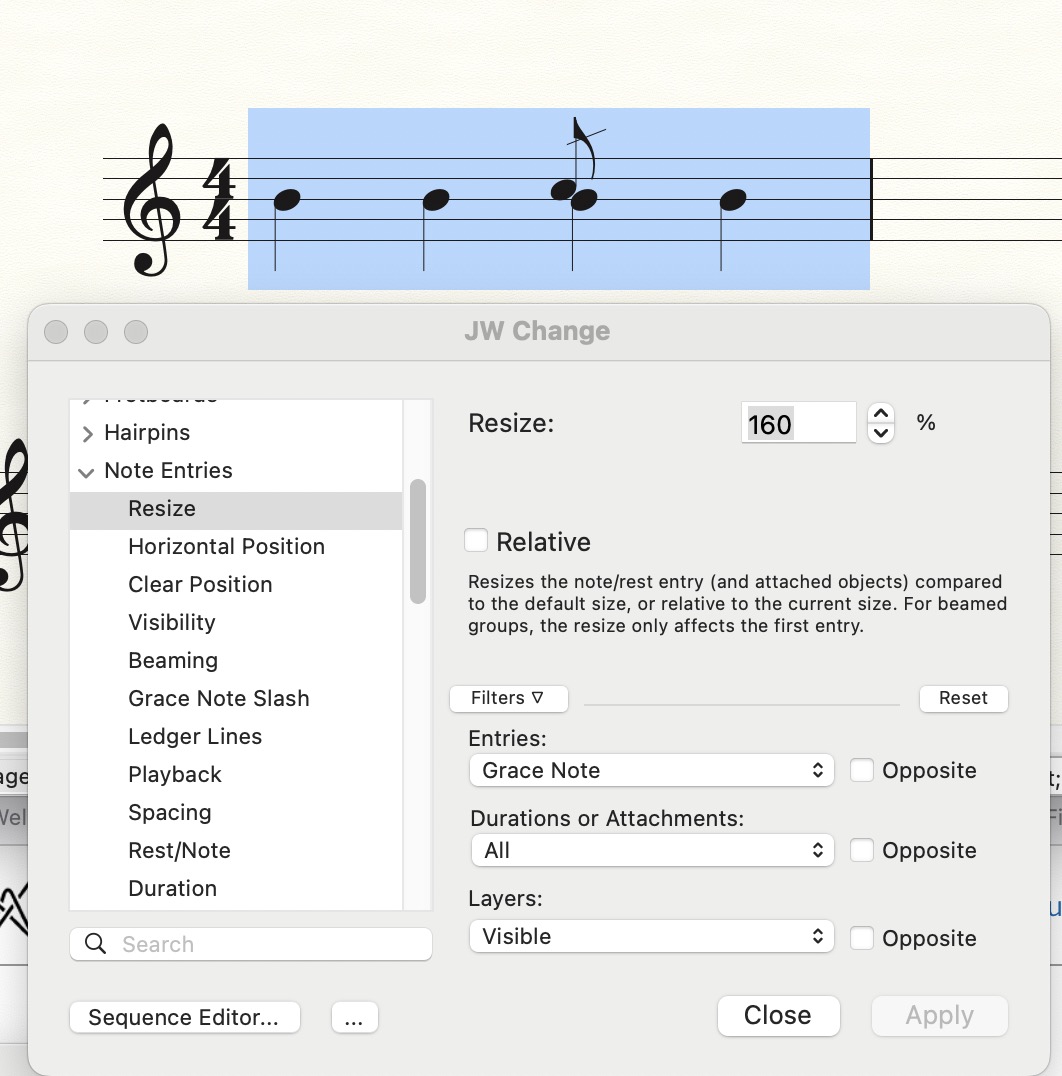Screen dimensions: 1062x1076
Task: Click the last quarter note in measure
Action: (732, 200)
